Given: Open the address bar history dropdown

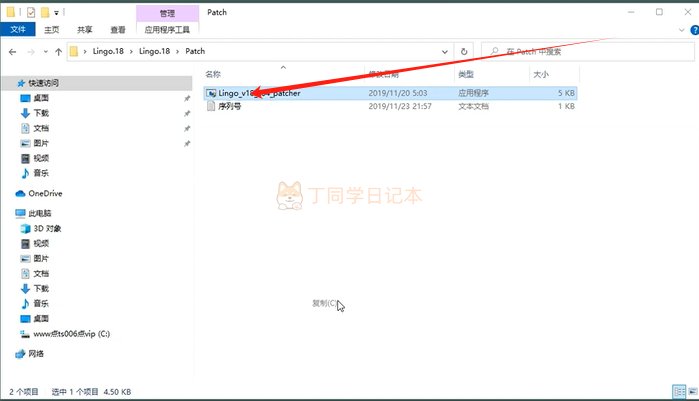Looking at the screenshot, I should [446, 50].
